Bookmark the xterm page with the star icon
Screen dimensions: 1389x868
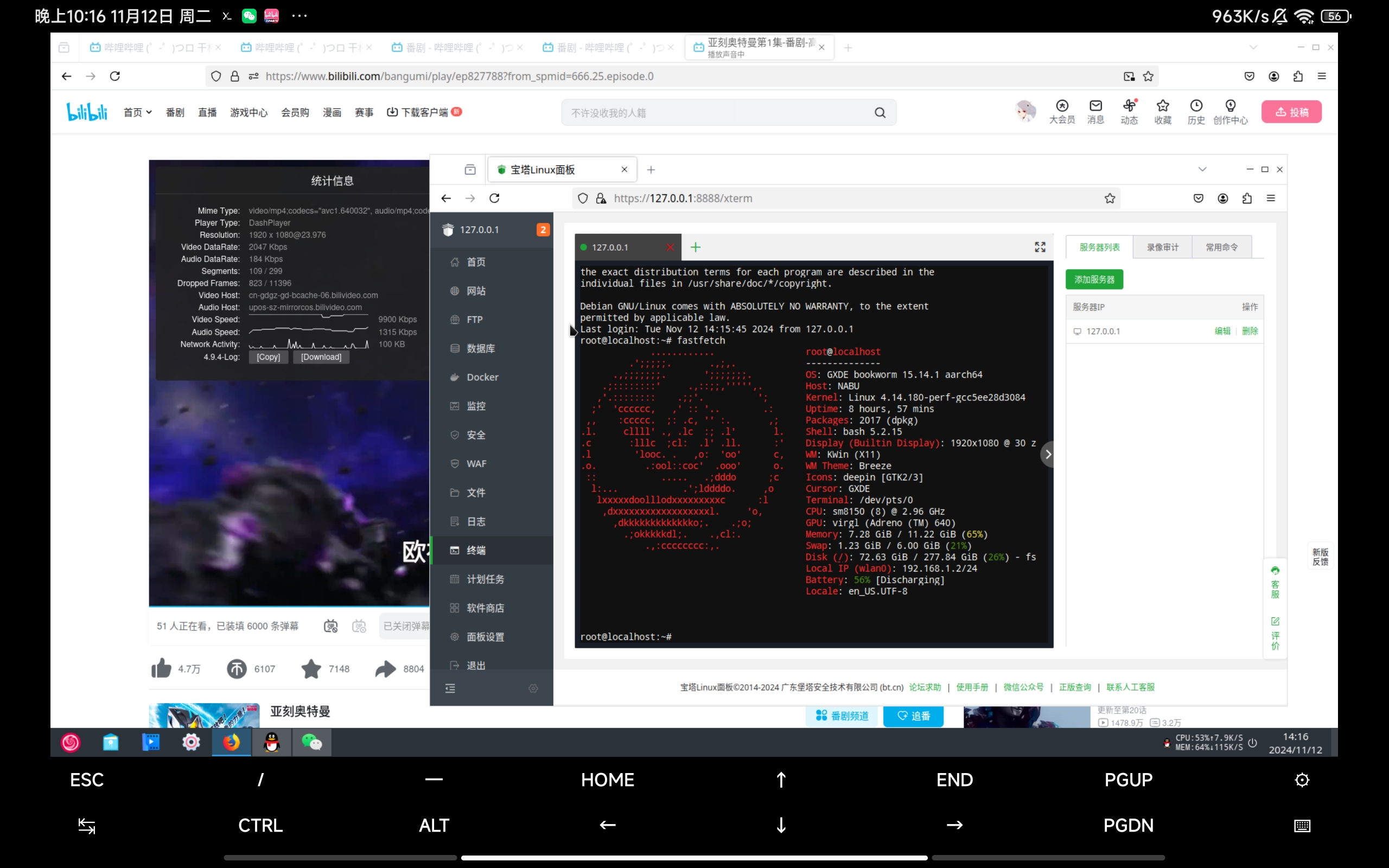click(x=1110, y=198)
